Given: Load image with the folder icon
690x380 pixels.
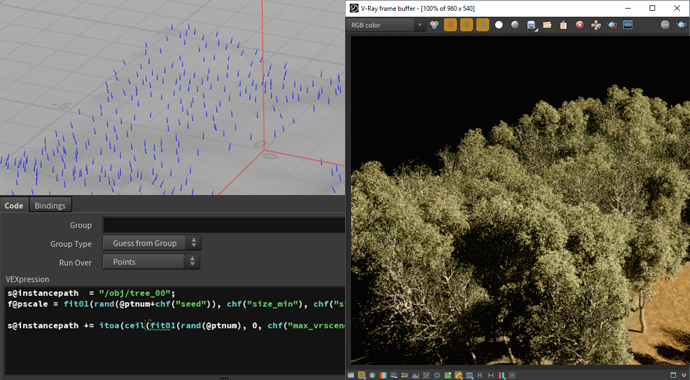Looking at the screenshot, I should [547, 25].
